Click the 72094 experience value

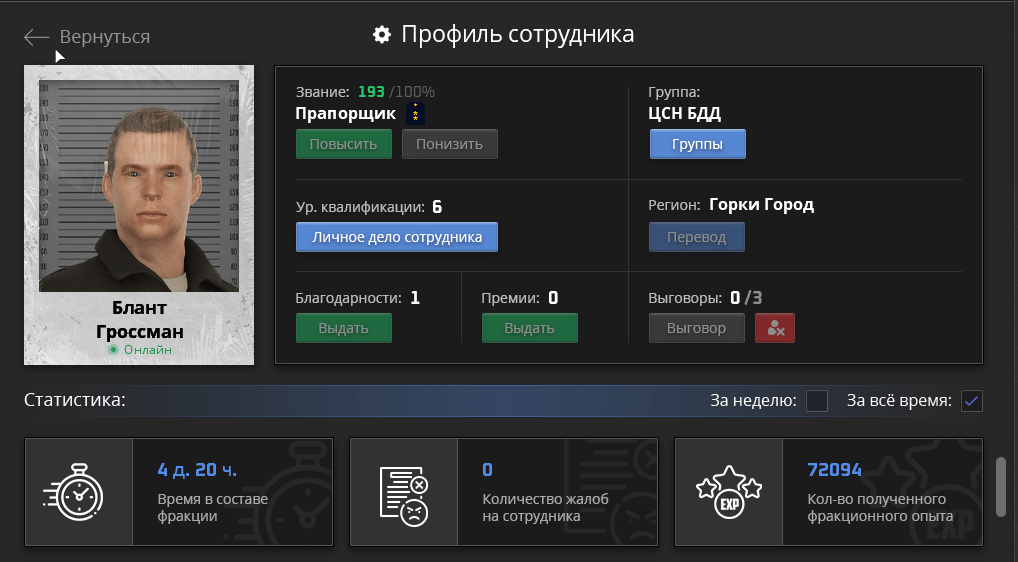(834, 470)
